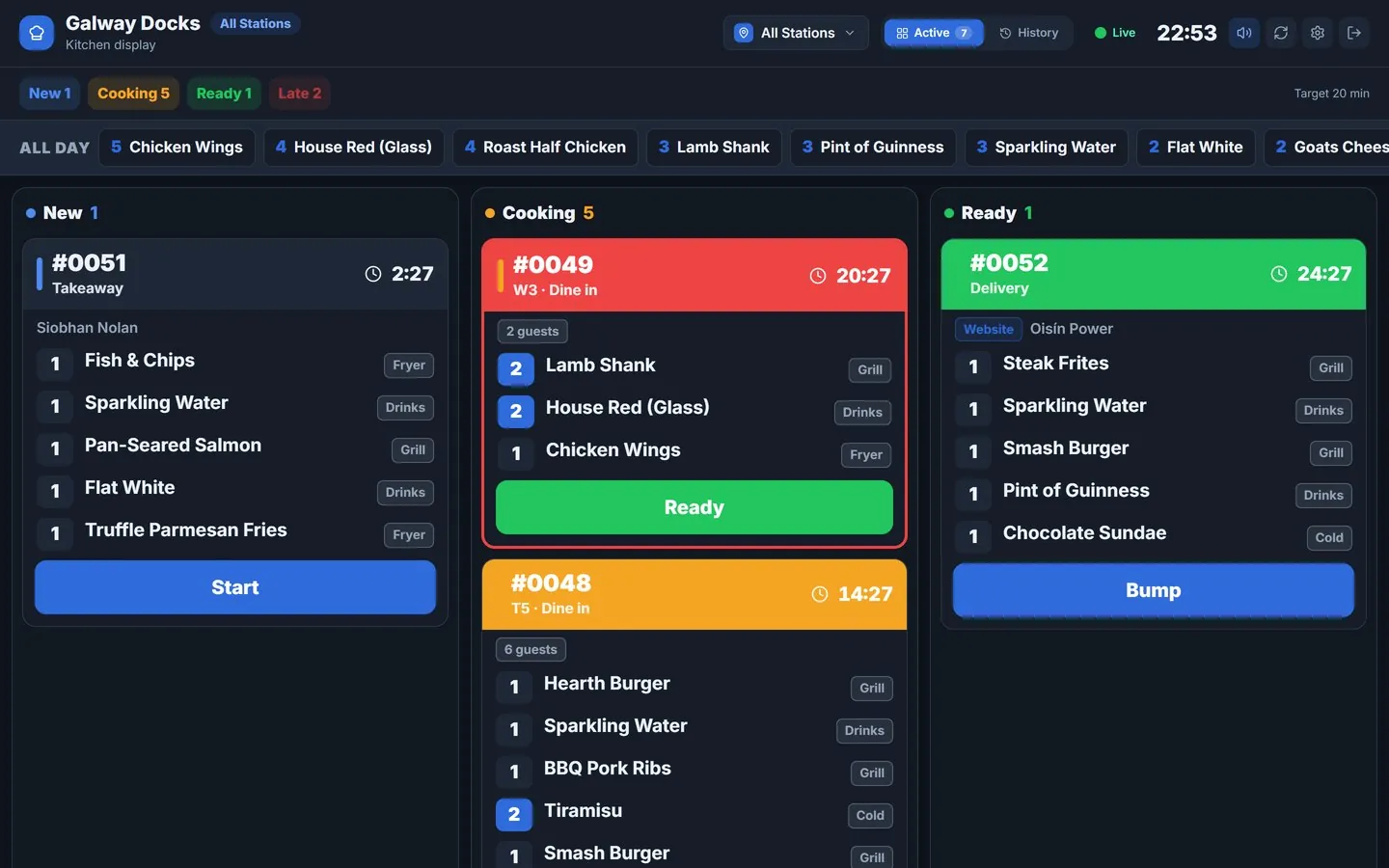This screenshot has height=868, width=1389.
Task: Start order #0051
Action: (235, 587)
